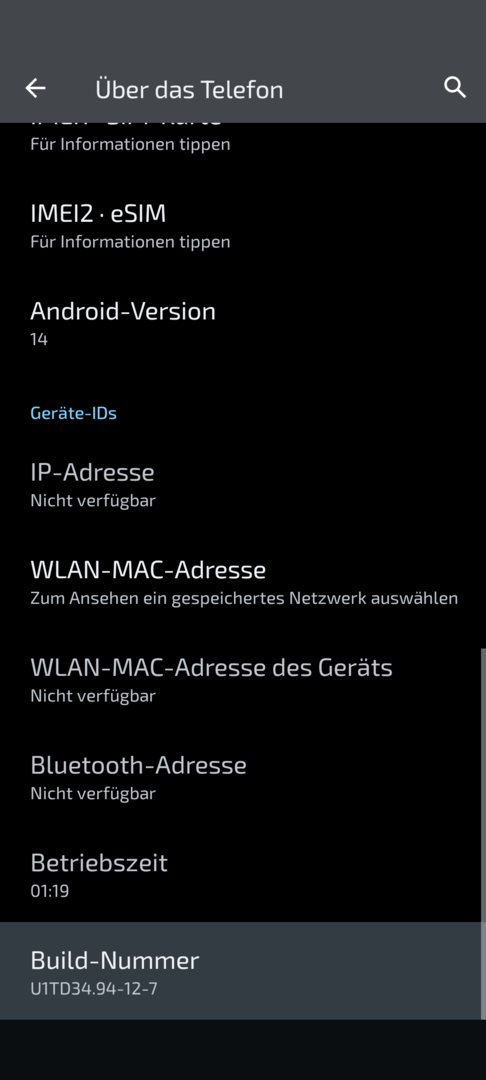Open the WLAN-MAC-Adresse entry

click(x=243, y=582)
